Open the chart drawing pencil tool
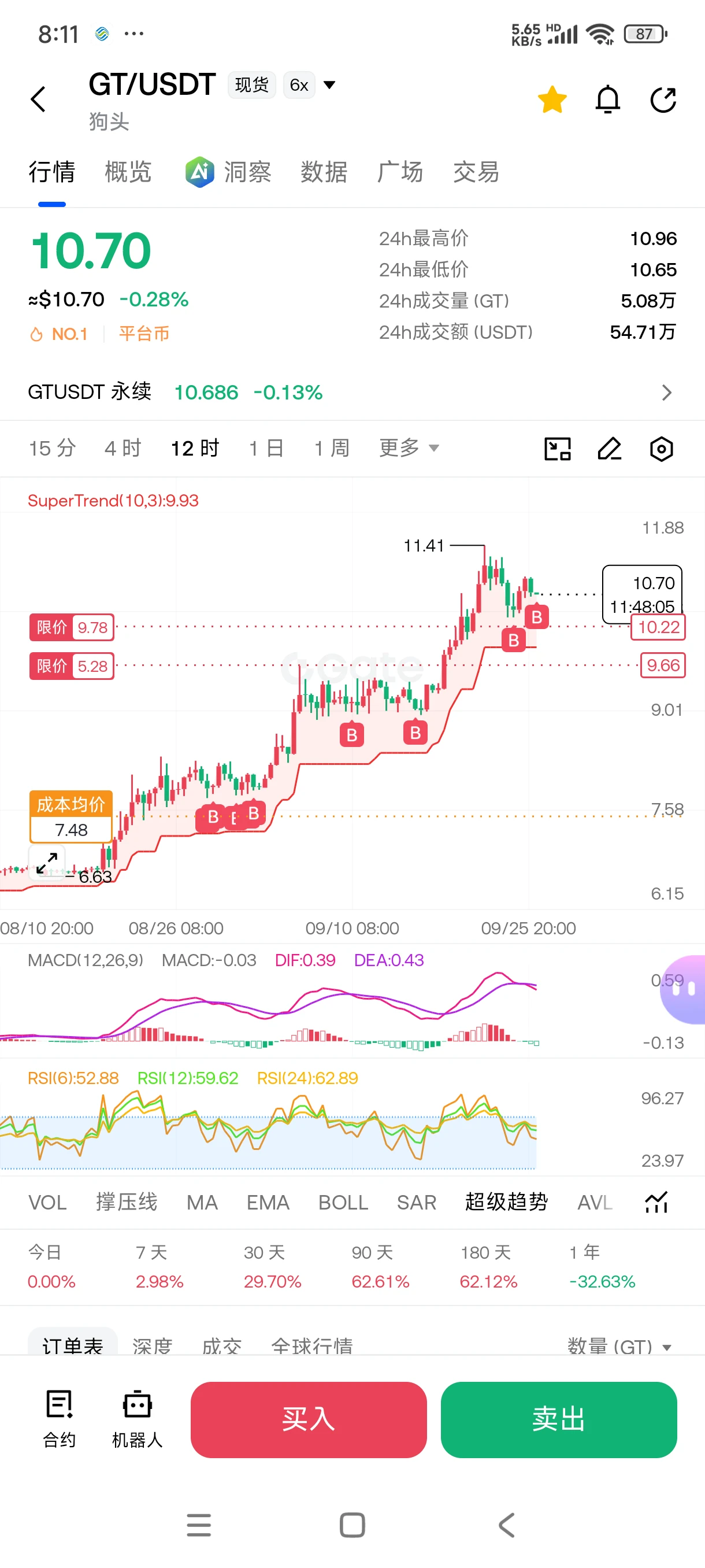This screenshot has height=1568, width=705. coord(610,449)
